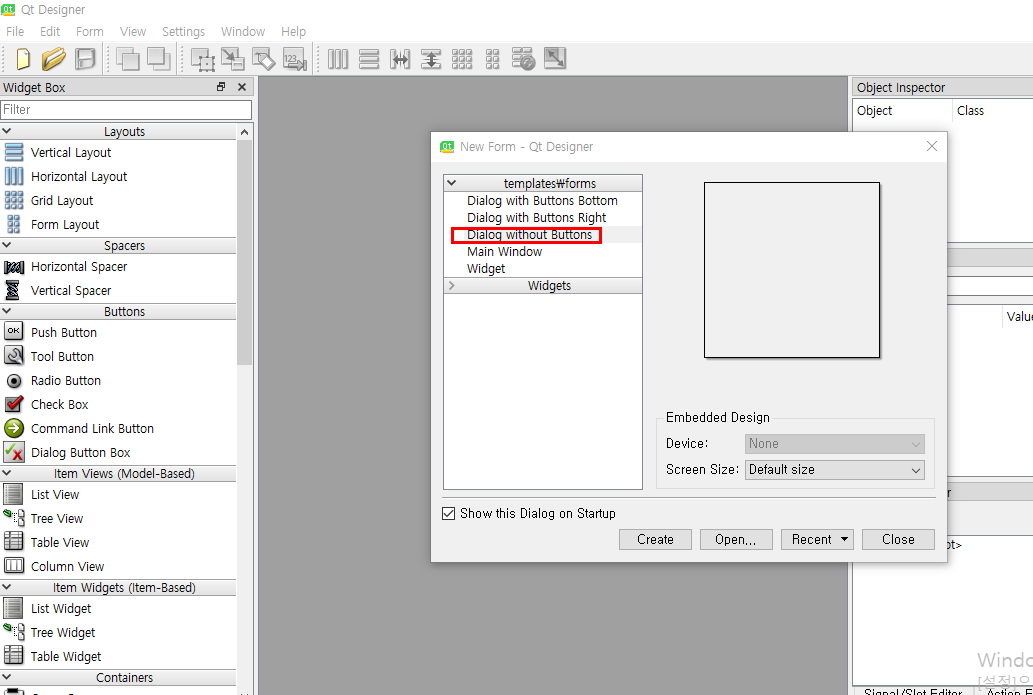Open the Recent files dropdown button
Image resolution: width=1033 pixels, height=695 pixels.
[x=818, y=540]
